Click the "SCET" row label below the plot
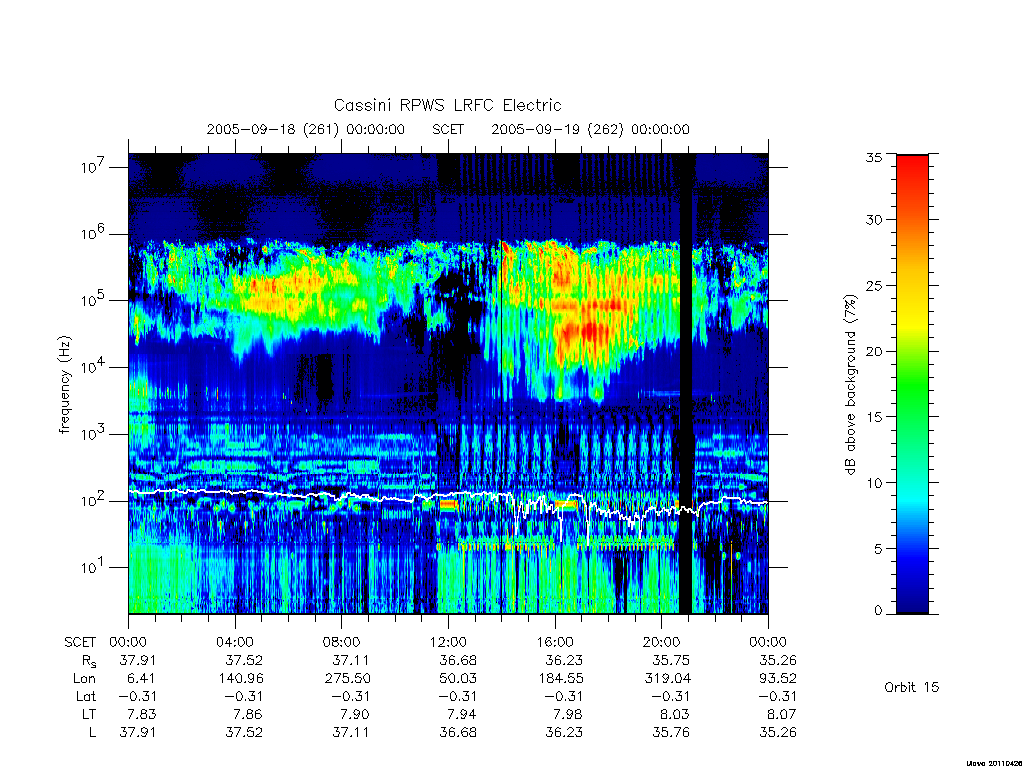 point(80,642)
